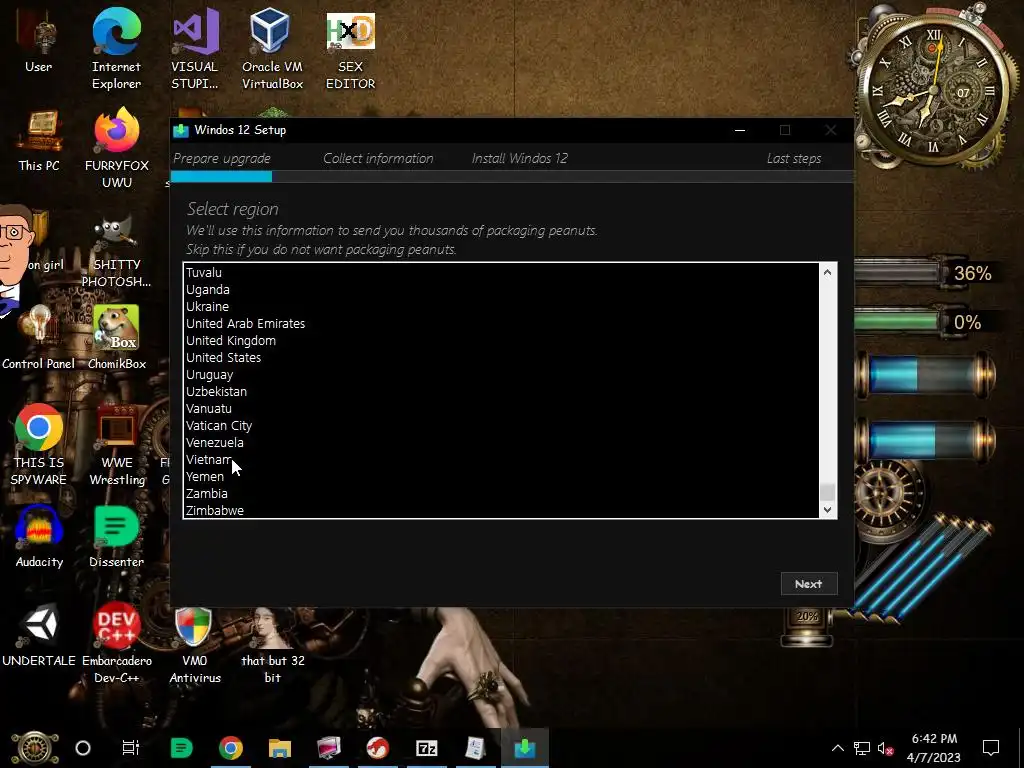This screenshot has width=1024, height=768.
Task: Select Zambia in the region list
Action: coord(501,493)
